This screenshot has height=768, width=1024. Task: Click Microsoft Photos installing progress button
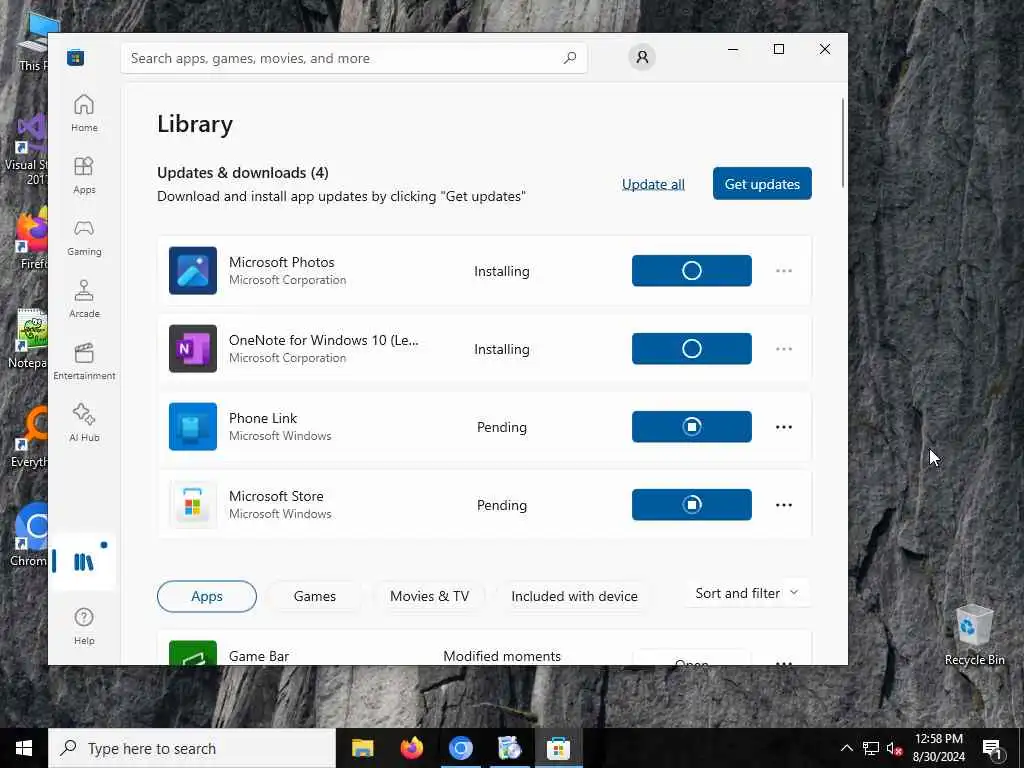(692, 270)
